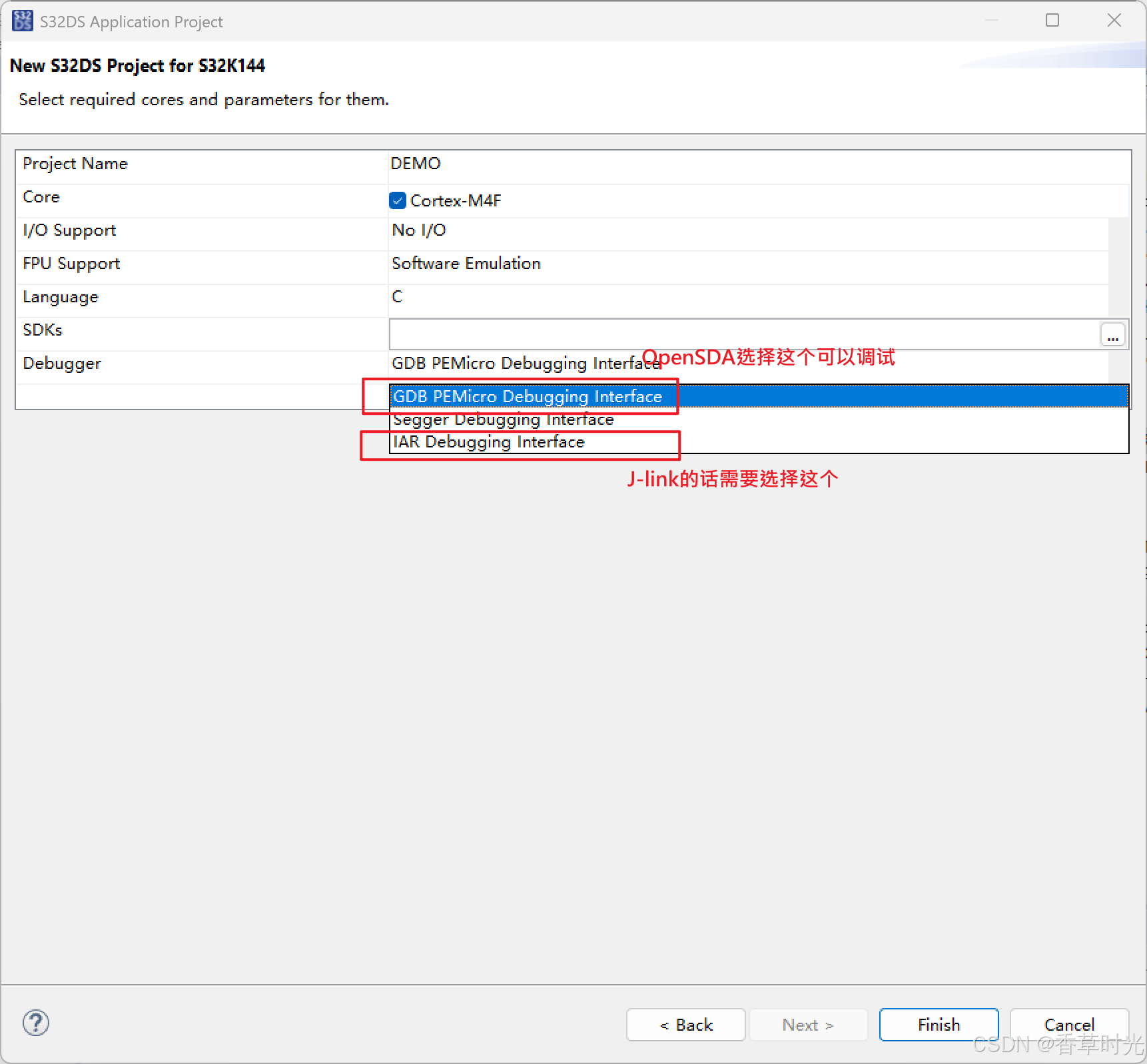
Task: Open the SDKs browse ellipsis button
Action: [1112, 334]
